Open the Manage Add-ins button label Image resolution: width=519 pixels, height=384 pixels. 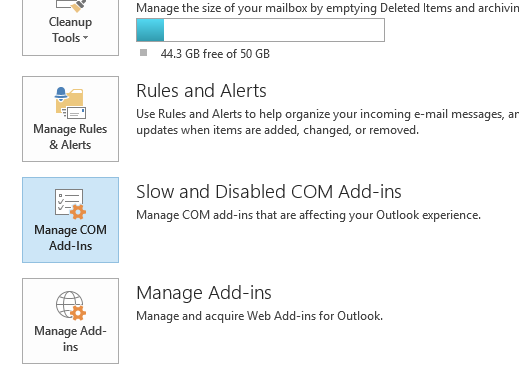click(70, 339)
